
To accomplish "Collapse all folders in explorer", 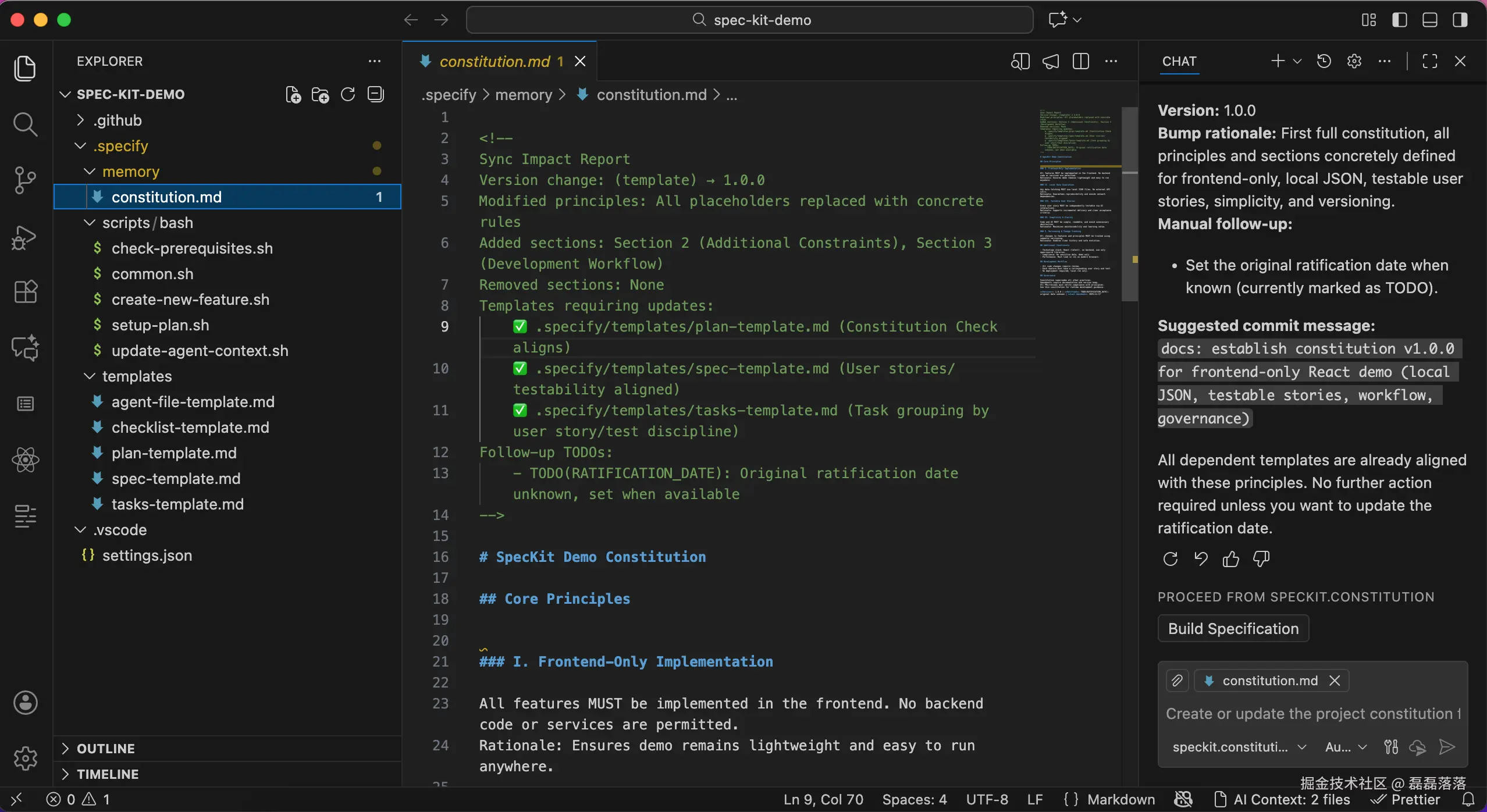I will [376, 94].
